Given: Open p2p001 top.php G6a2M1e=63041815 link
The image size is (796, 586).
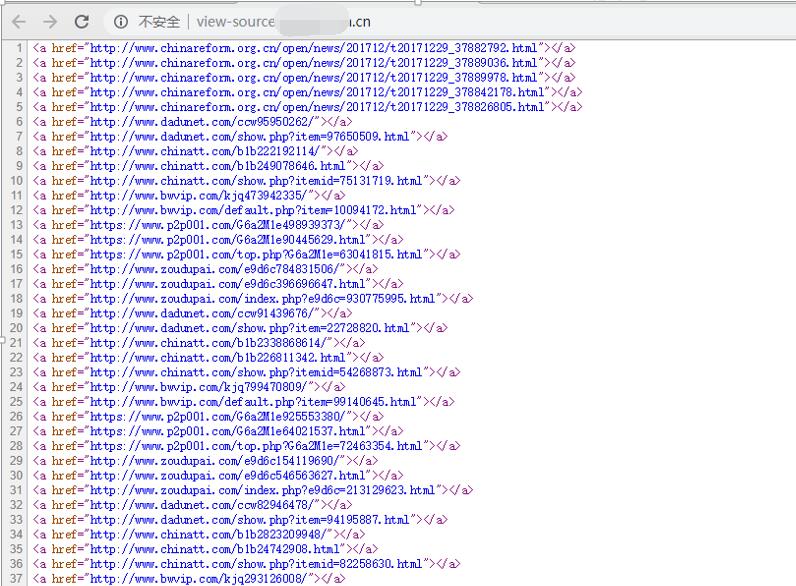Looking at the screenshot, I should pos(256,254).
